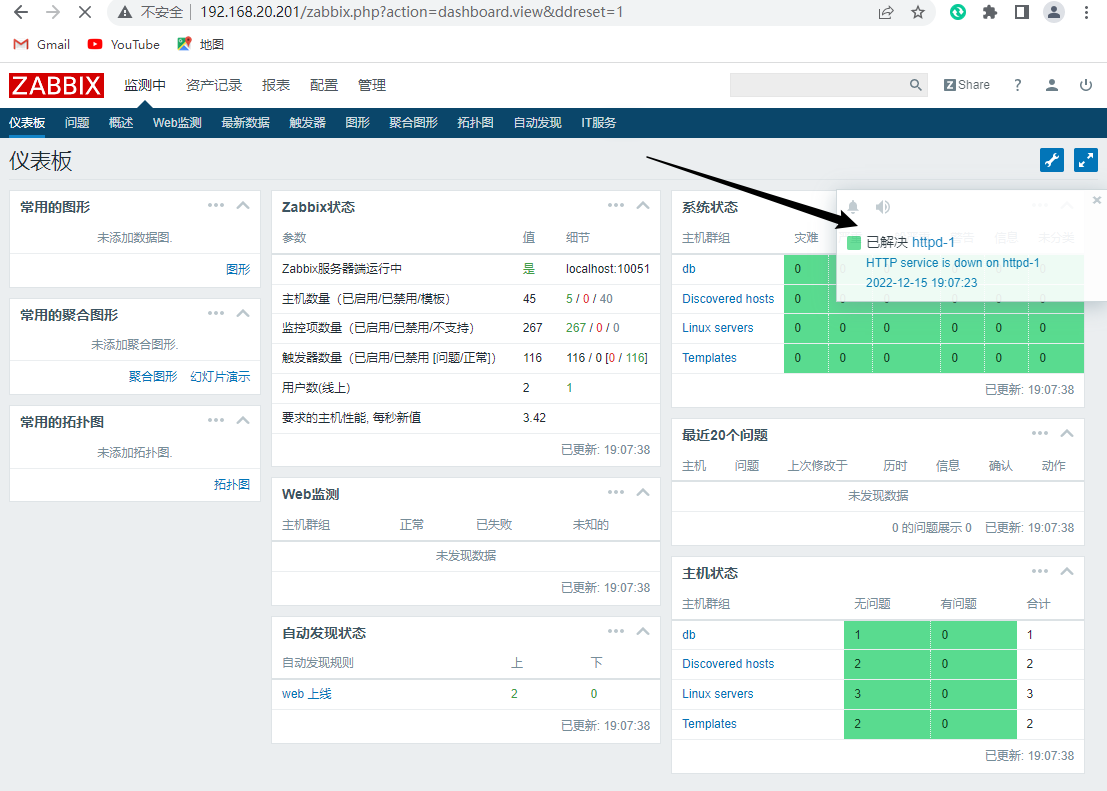Click the Zabbix logo
Image resolution: width=1107 pixels, height=791 pixels.
pos(56,85)
